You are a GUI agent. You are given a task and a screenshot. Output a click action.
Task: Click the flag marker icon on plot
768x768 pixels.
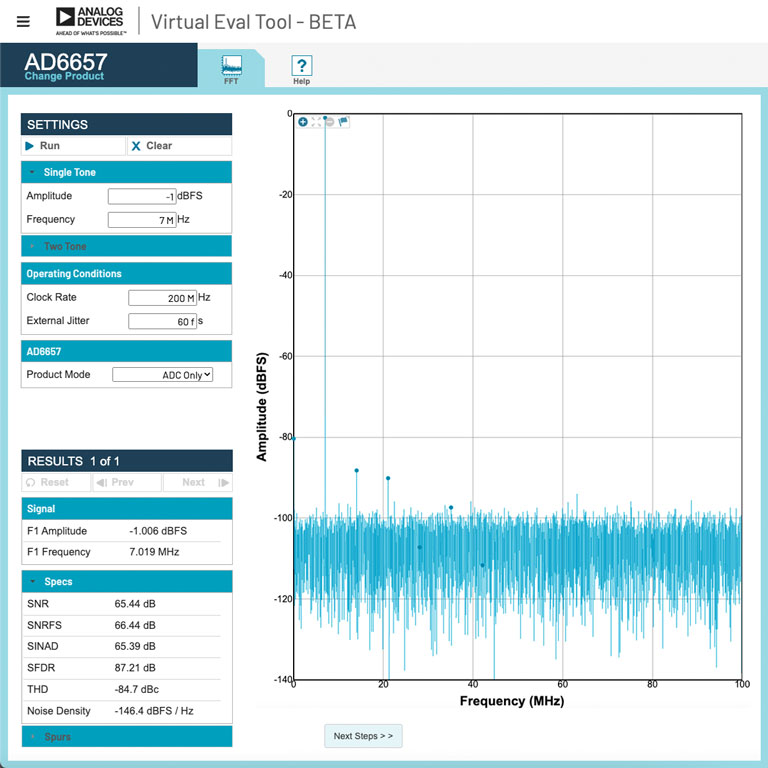point(343,121)
